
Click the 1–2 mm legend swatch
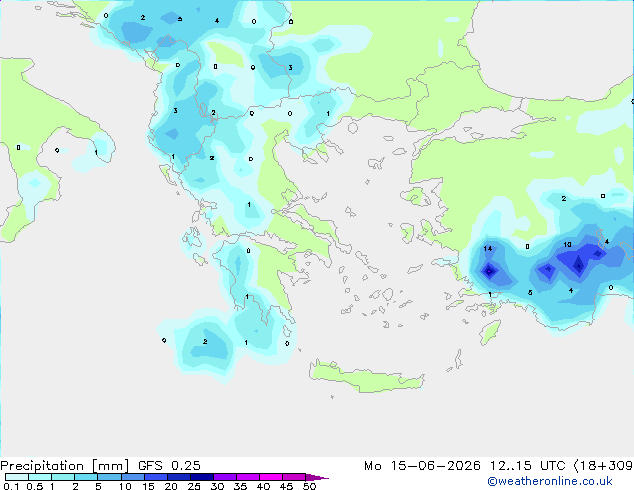tap(63, 477)
